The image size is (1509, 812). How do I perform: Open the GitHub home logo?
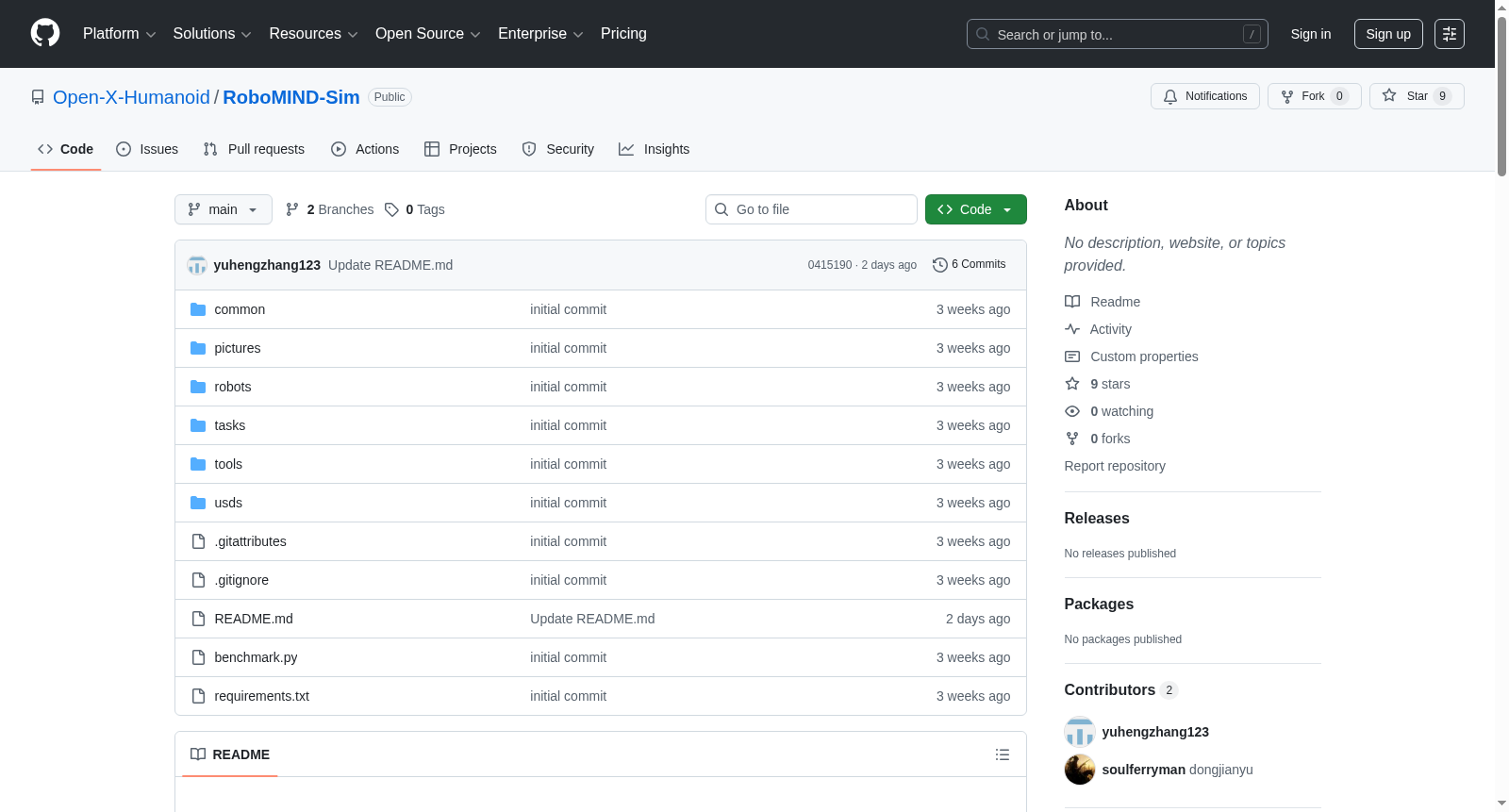point(45,34)
